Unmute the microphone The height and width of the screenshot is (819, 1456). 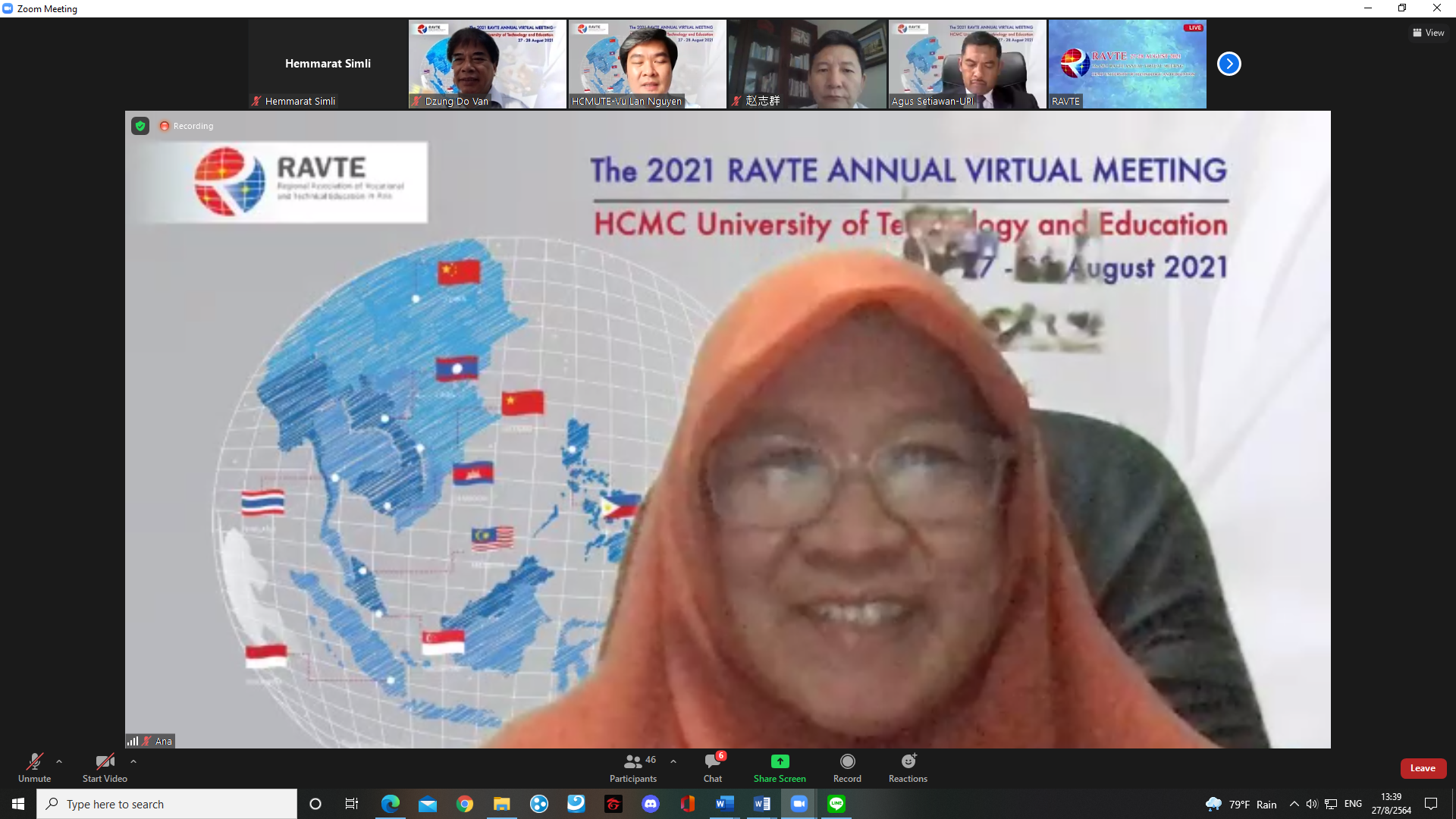[34, 767]
